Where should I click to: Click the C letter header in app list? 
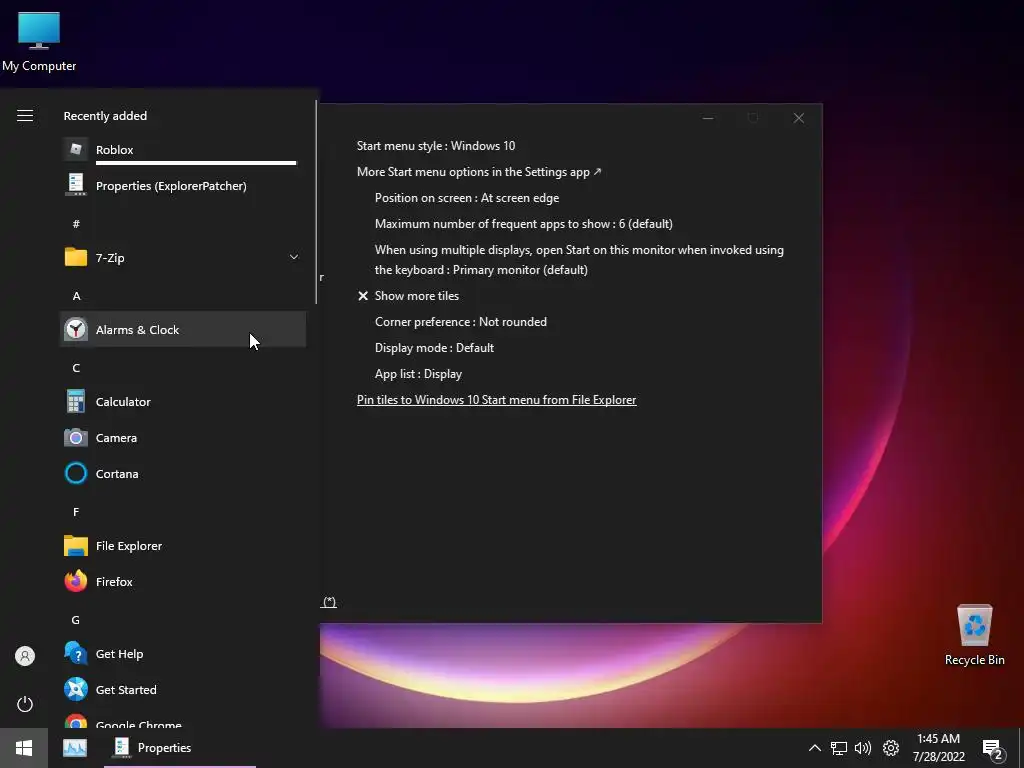(76, 368)
